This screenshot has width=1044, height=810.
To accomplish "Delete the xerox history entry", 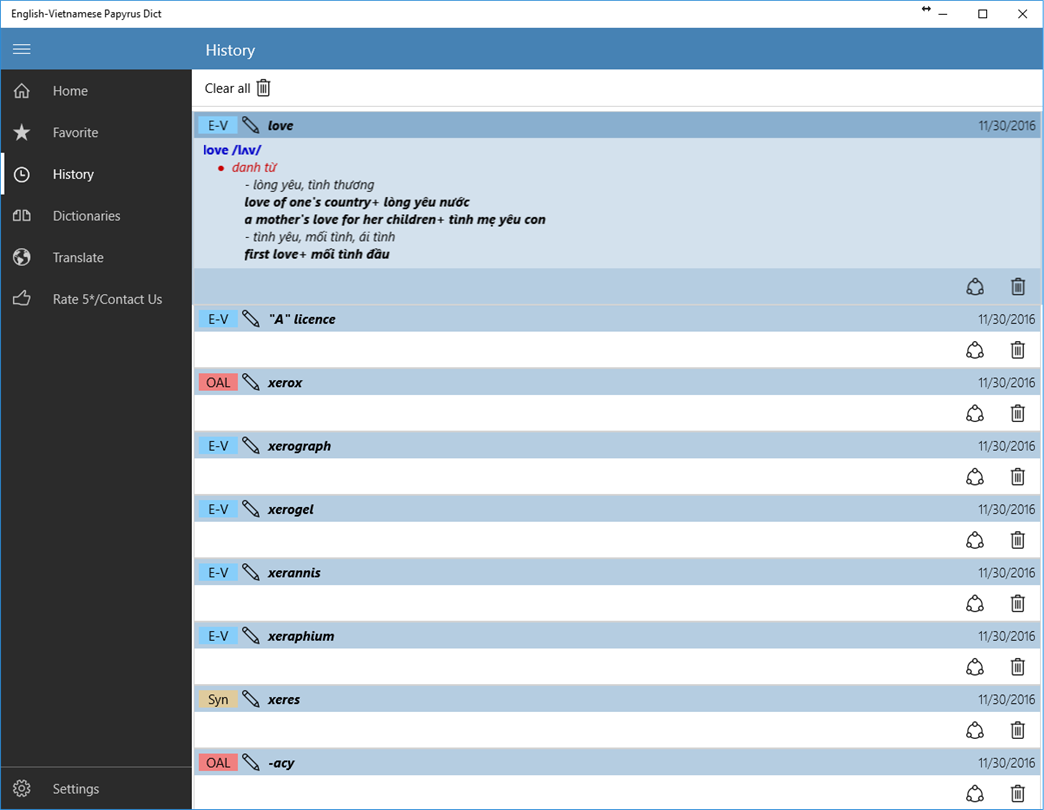I will pos(1017,413).
